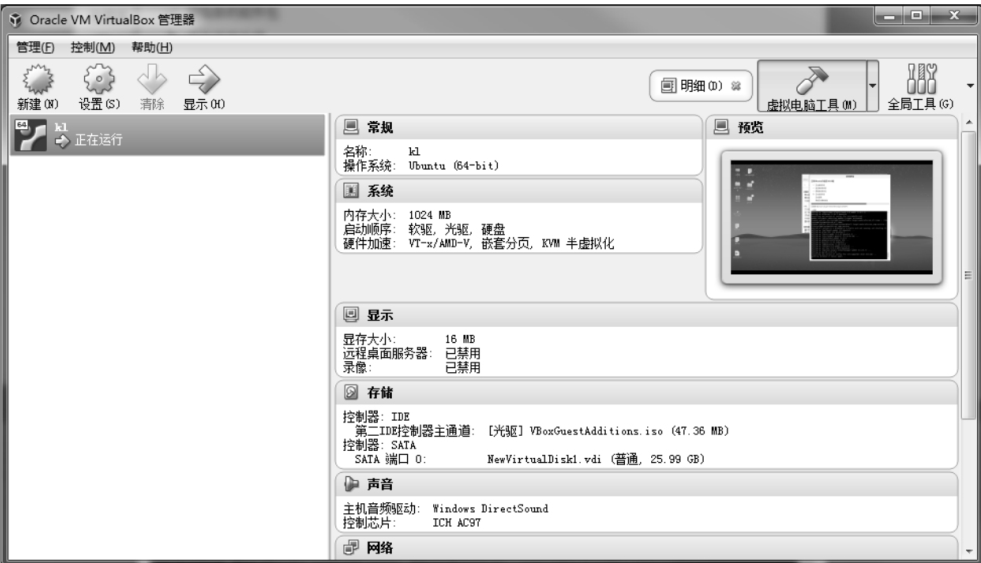This screenshot has height=563, width=981.
Task: Click the VirtualBox title bar cube icon
Action: point(16,20)
